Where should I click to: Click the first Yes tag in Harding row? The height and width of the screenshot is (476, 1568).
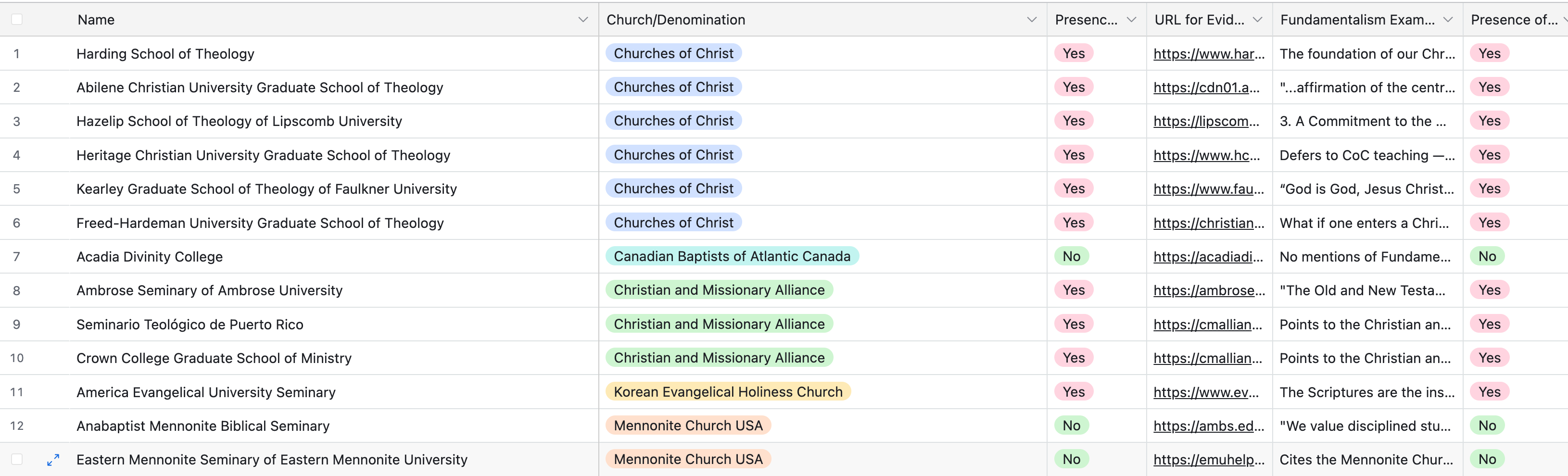(1074, 53)
